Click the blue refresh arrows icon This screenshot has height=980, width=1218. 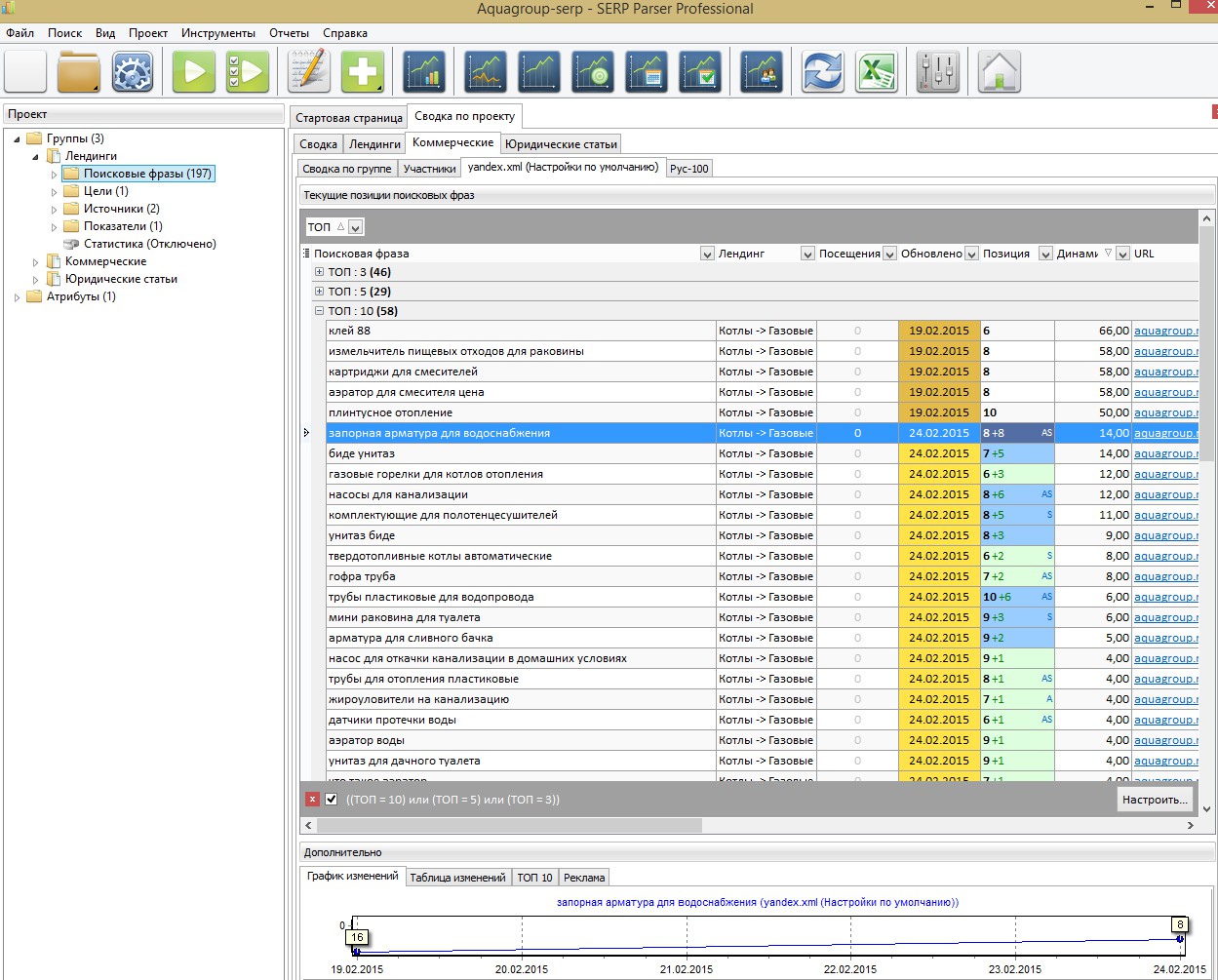point(822,72)
